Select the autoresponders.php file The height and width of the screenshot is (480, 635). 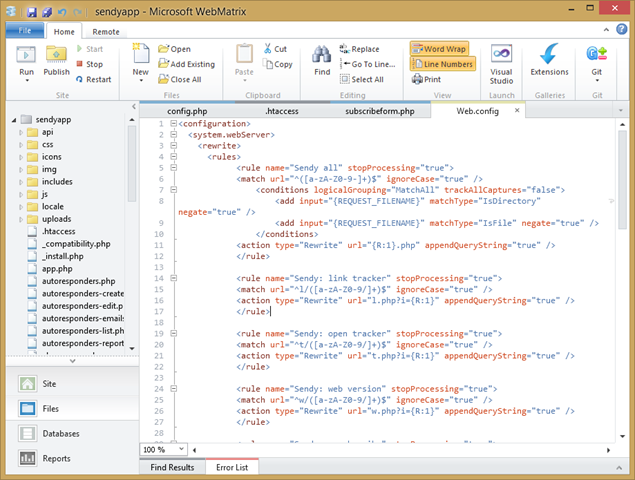click(79, 281)
